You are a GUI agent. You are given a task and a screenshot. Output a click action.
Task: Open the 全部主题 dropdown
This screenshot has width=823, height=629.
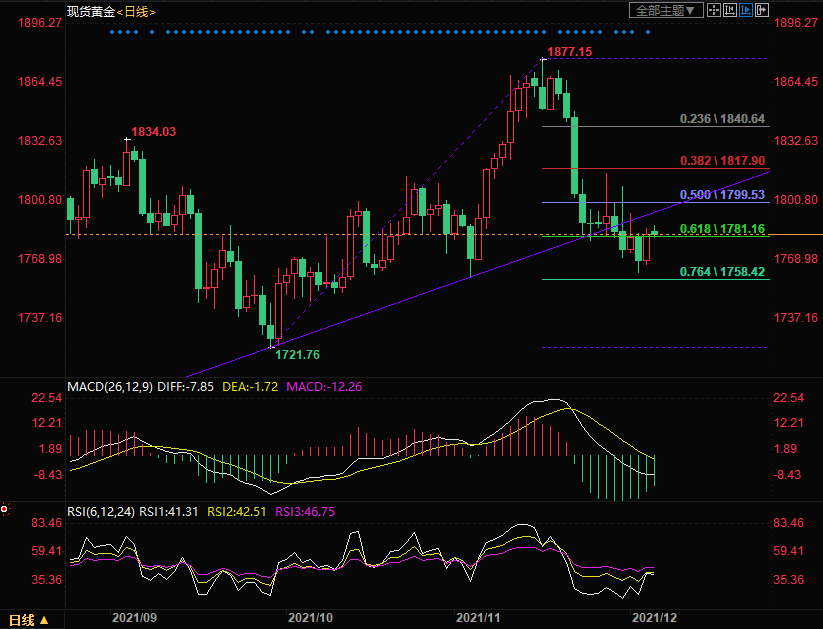pyautogui.click(x=665, y=10)
